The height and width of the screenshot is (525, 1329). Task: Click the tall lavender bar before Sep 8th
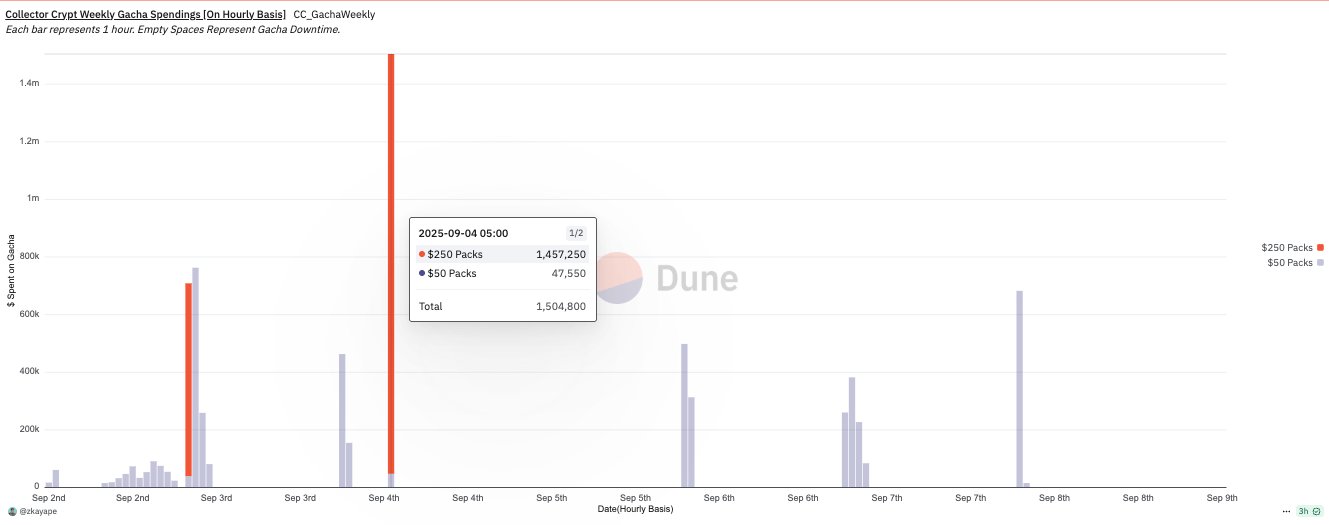click(x=1019, y=390)
